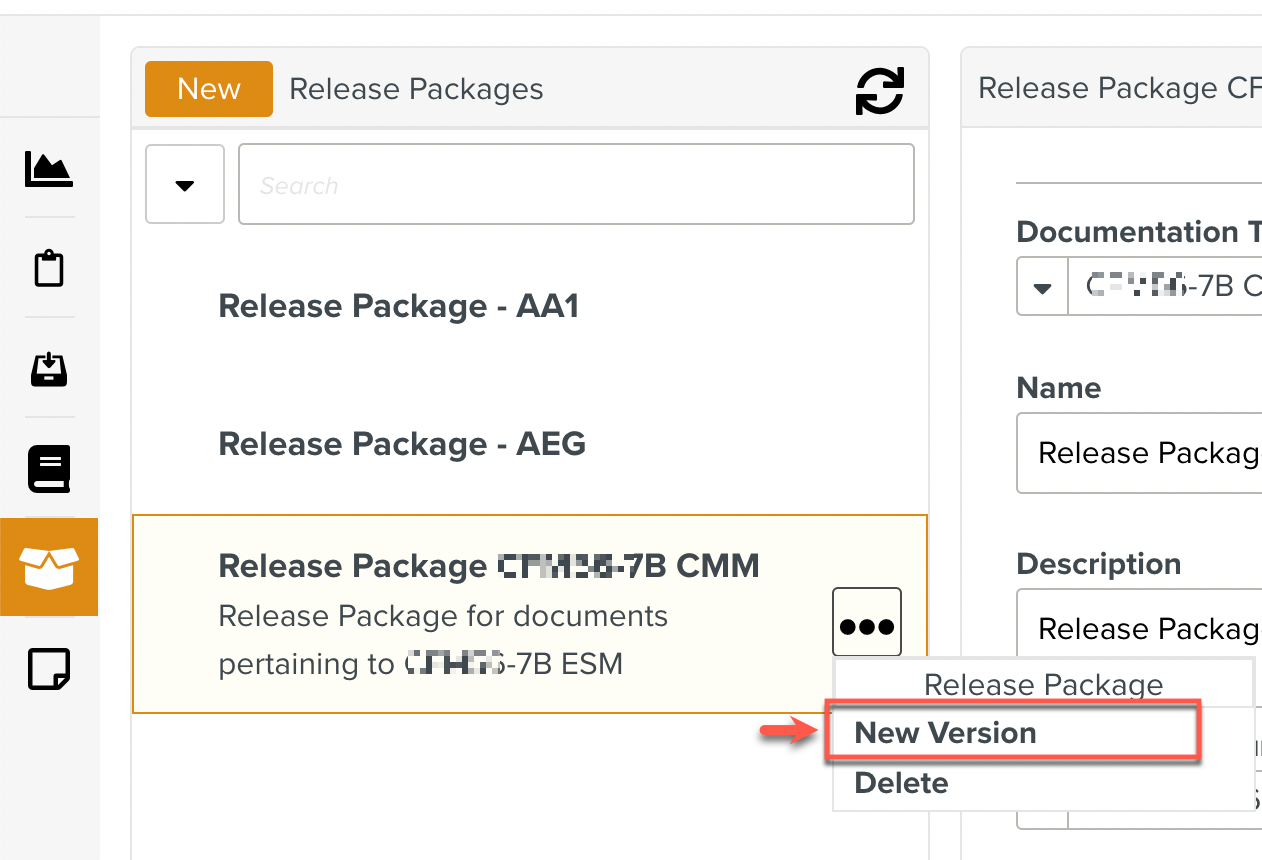Select Release Package - AA1 item

[x=399, y=307]
